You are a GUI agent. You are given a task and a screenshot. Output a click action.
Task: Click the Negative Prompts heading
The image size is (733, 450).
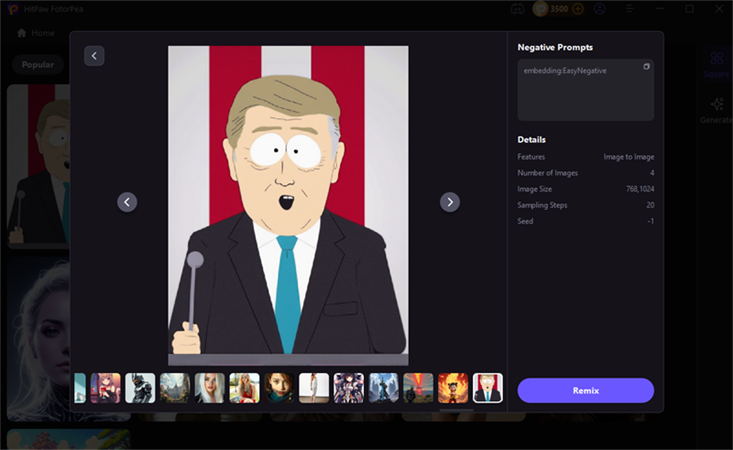pyautogui.click(x=555, y=47)
